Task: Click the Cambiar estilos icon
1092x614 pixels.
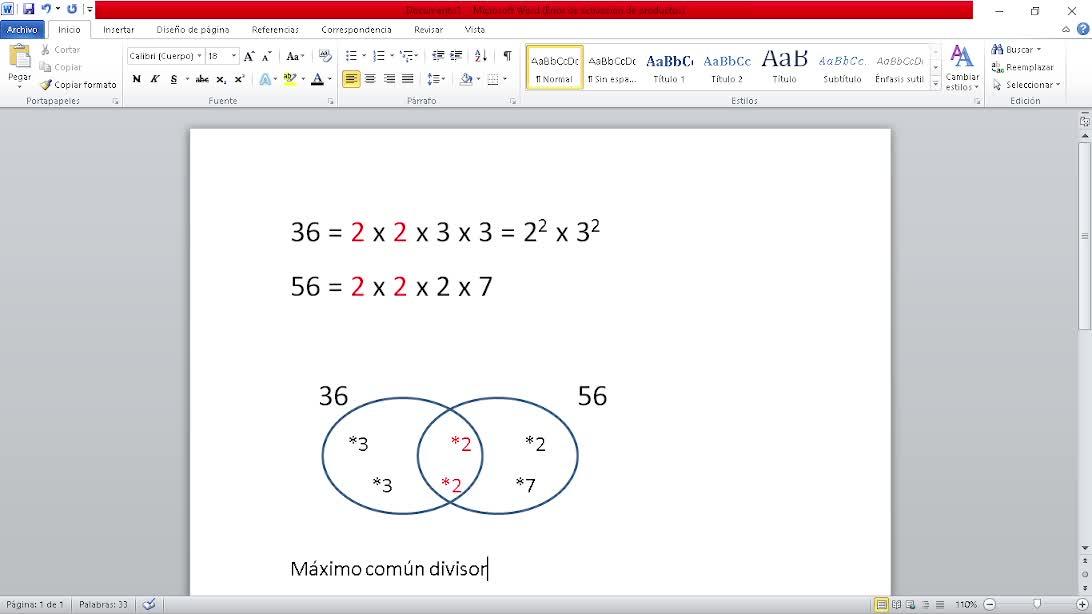Action: click(x=962, y=67)
